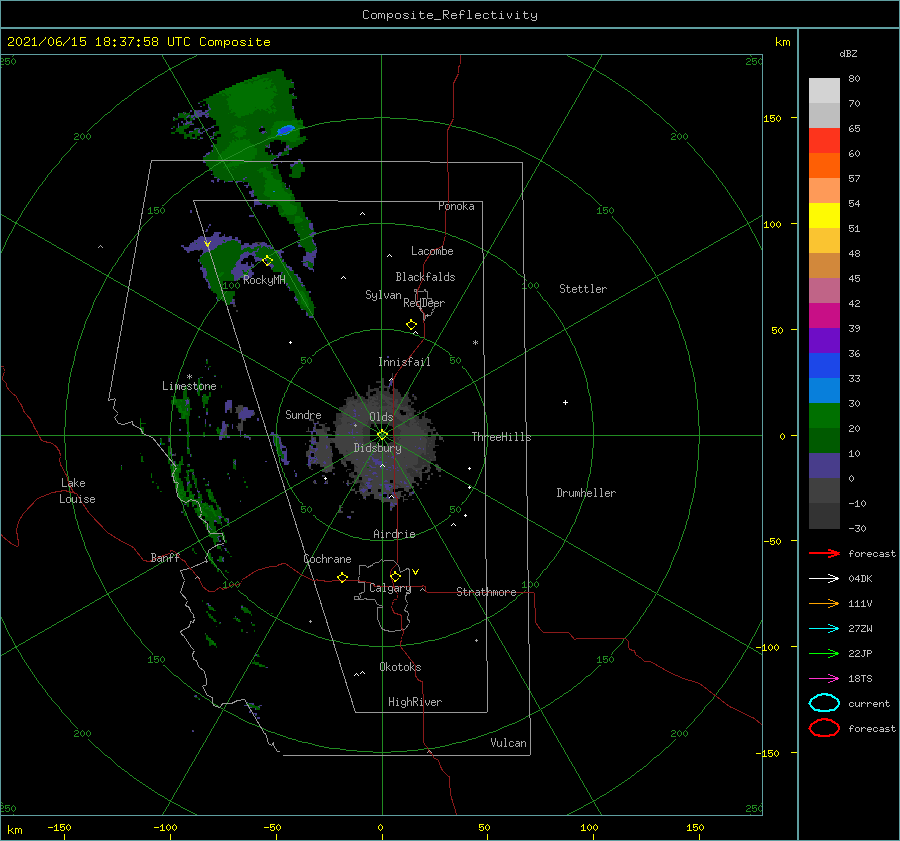Click the cyan current ellipse icon

(824, 703)
